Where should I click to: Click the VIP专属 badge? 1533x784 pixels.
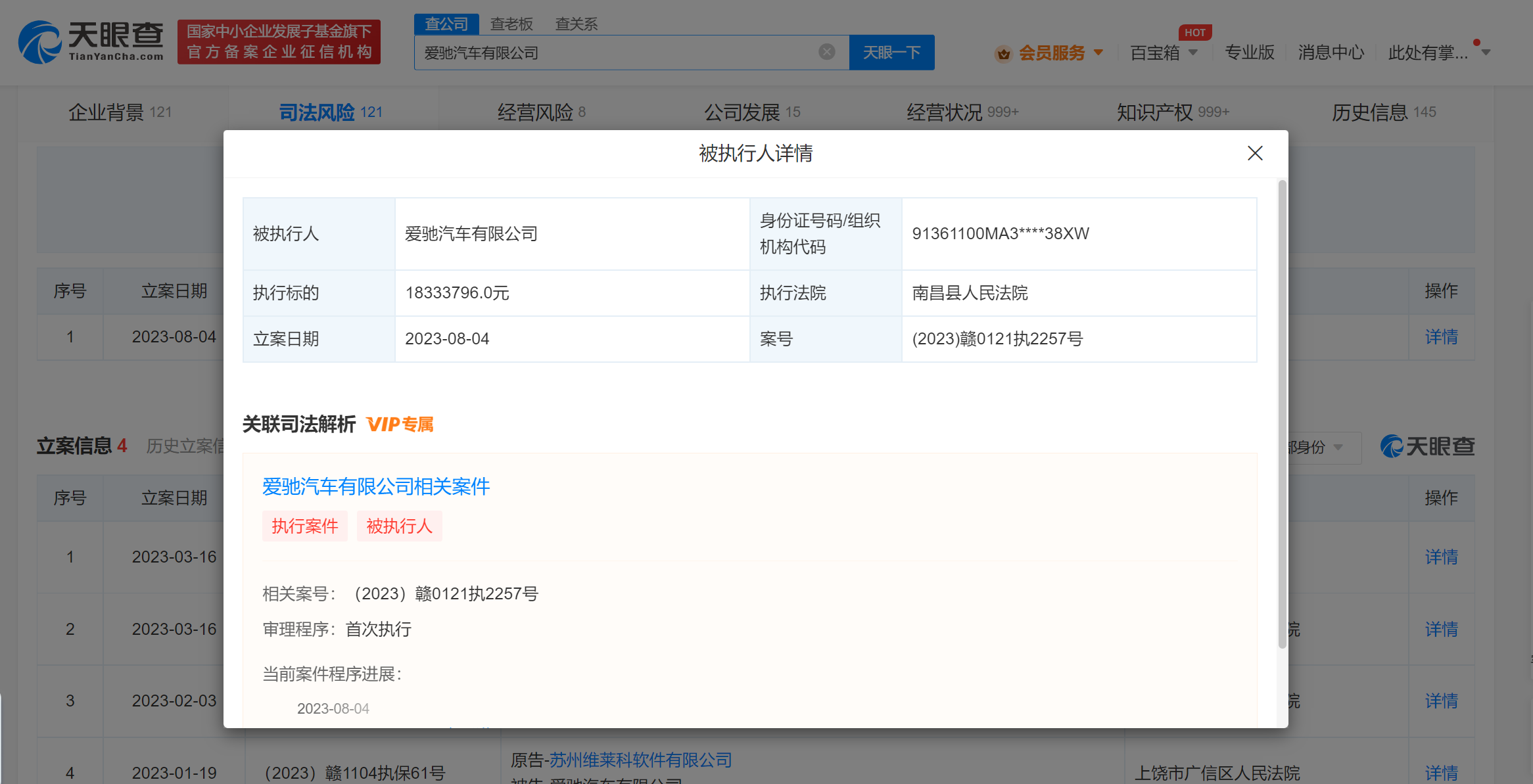(x=400, y=425)
